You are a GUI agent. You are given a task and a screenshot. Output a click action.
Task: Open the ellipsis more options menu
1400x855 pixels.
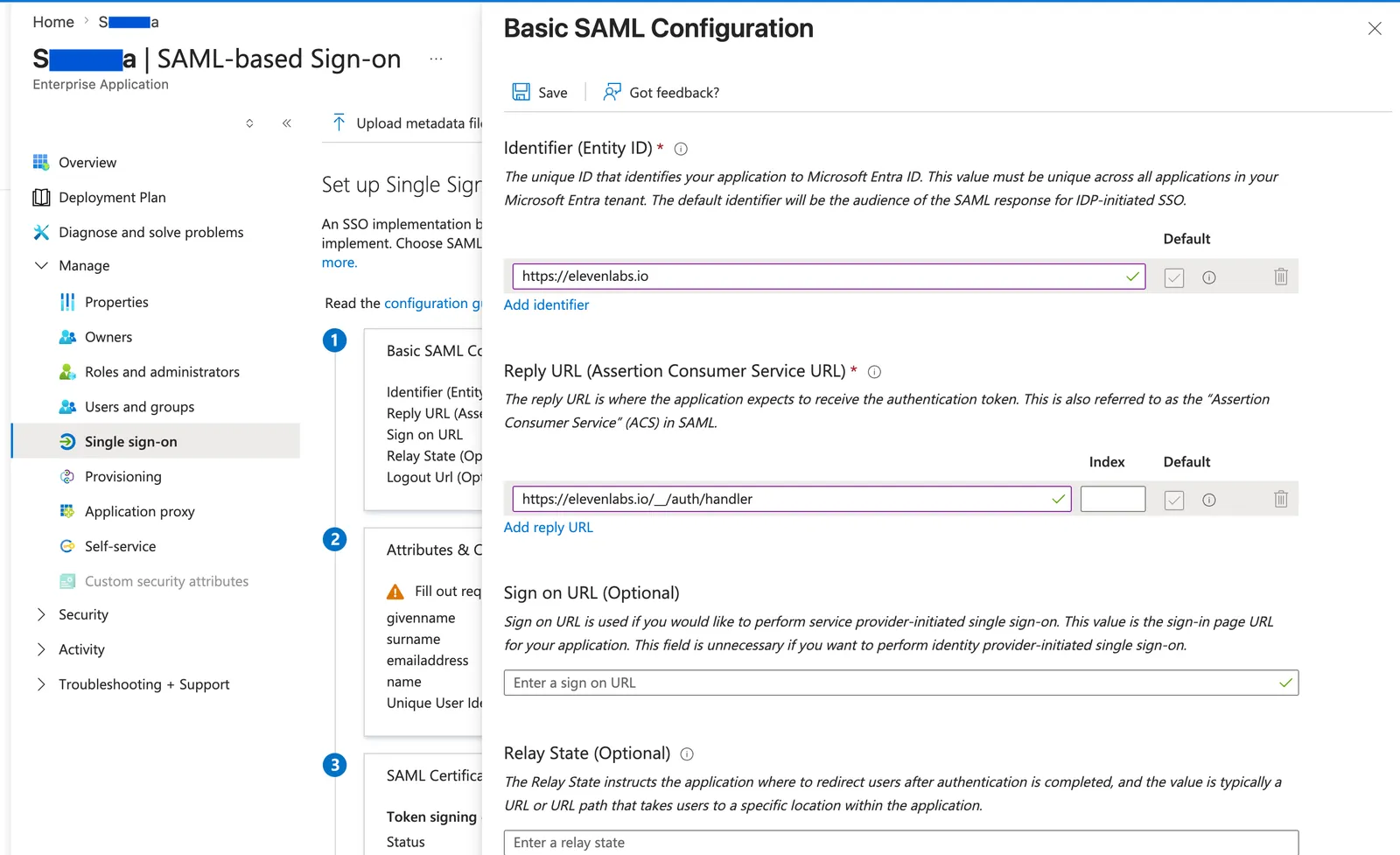(x=436, y=59)
